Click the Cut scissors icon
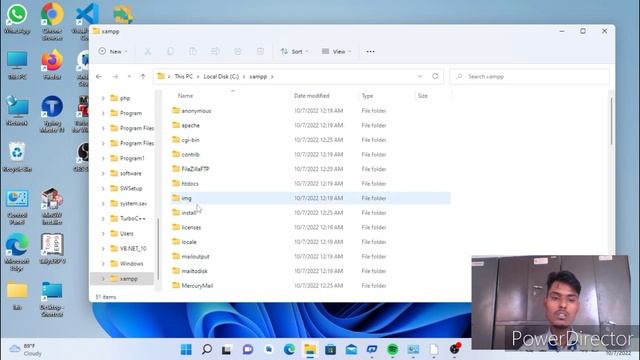The height and width of the screenshot is (360, 640). click(148, 51)
